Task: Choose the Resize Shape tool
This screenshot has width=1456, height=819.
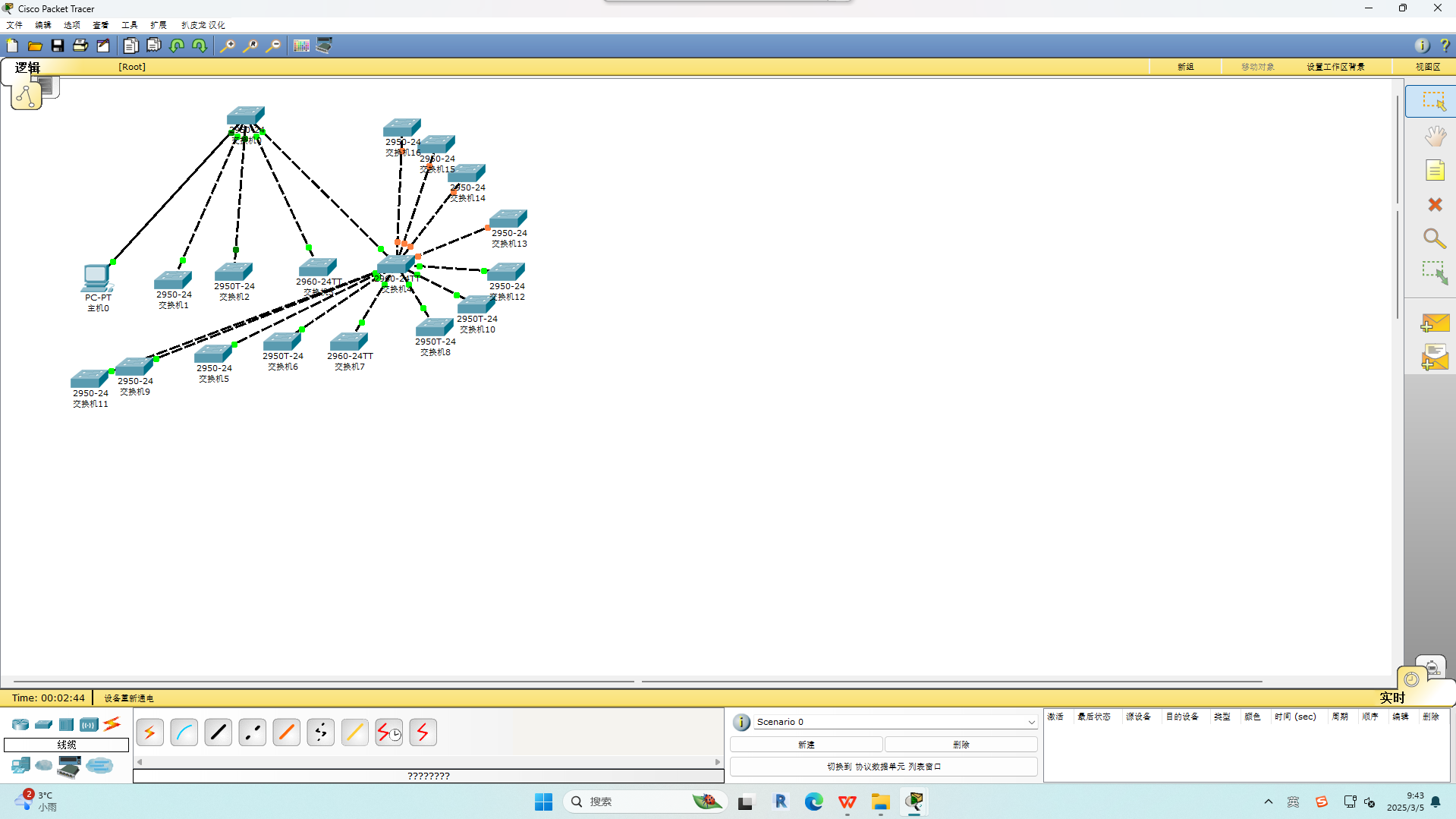Action: tap(1435, 272)
